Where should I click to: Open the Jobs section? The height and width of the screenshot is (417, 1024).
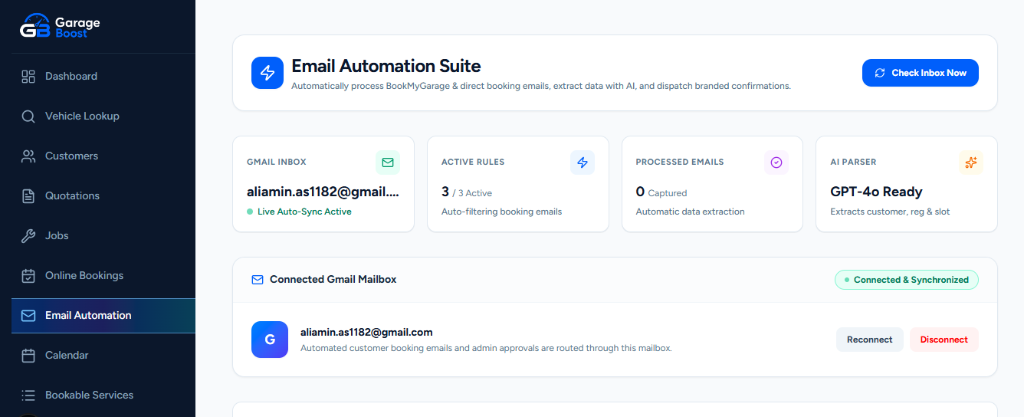click(x=103, y=236)
